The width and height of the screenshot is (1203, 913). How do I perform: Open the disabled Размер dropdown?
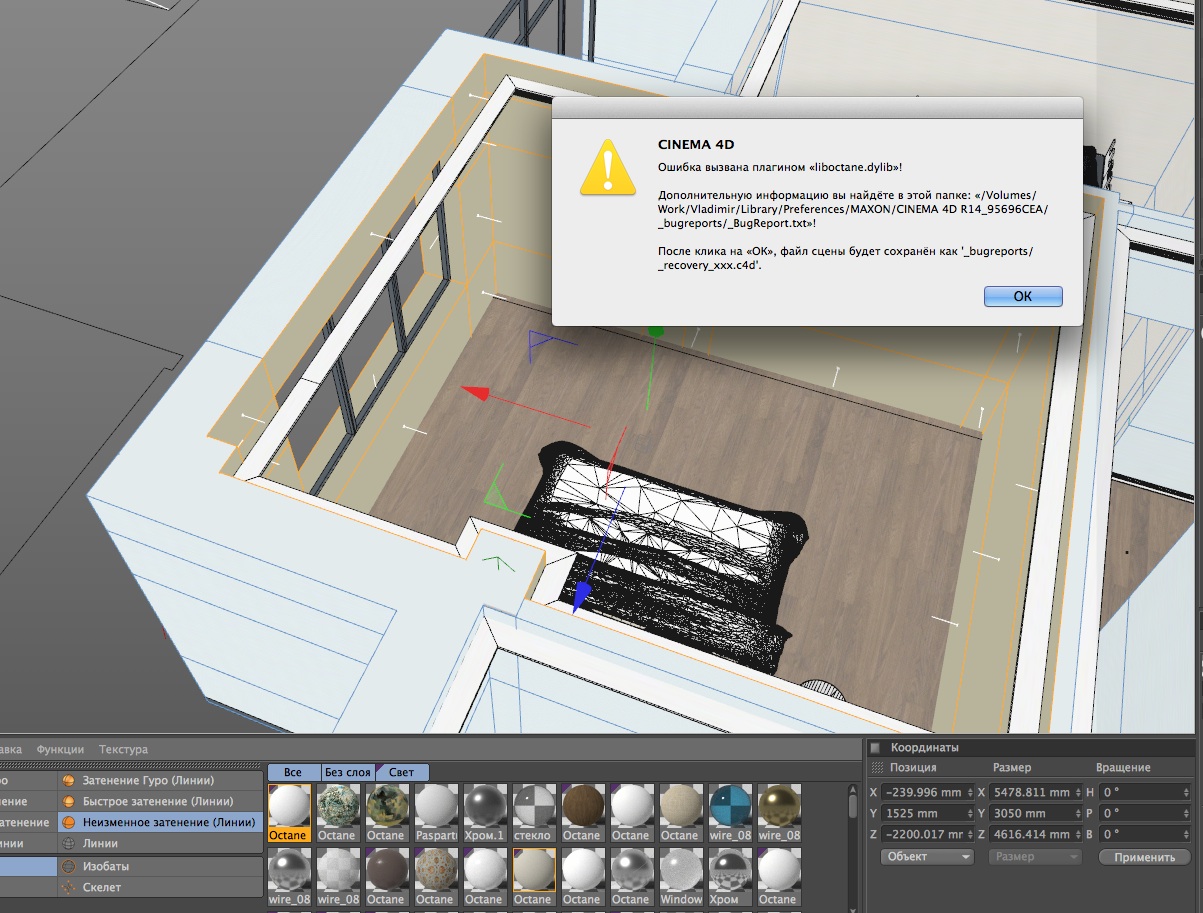click(x=1036, y=857)
